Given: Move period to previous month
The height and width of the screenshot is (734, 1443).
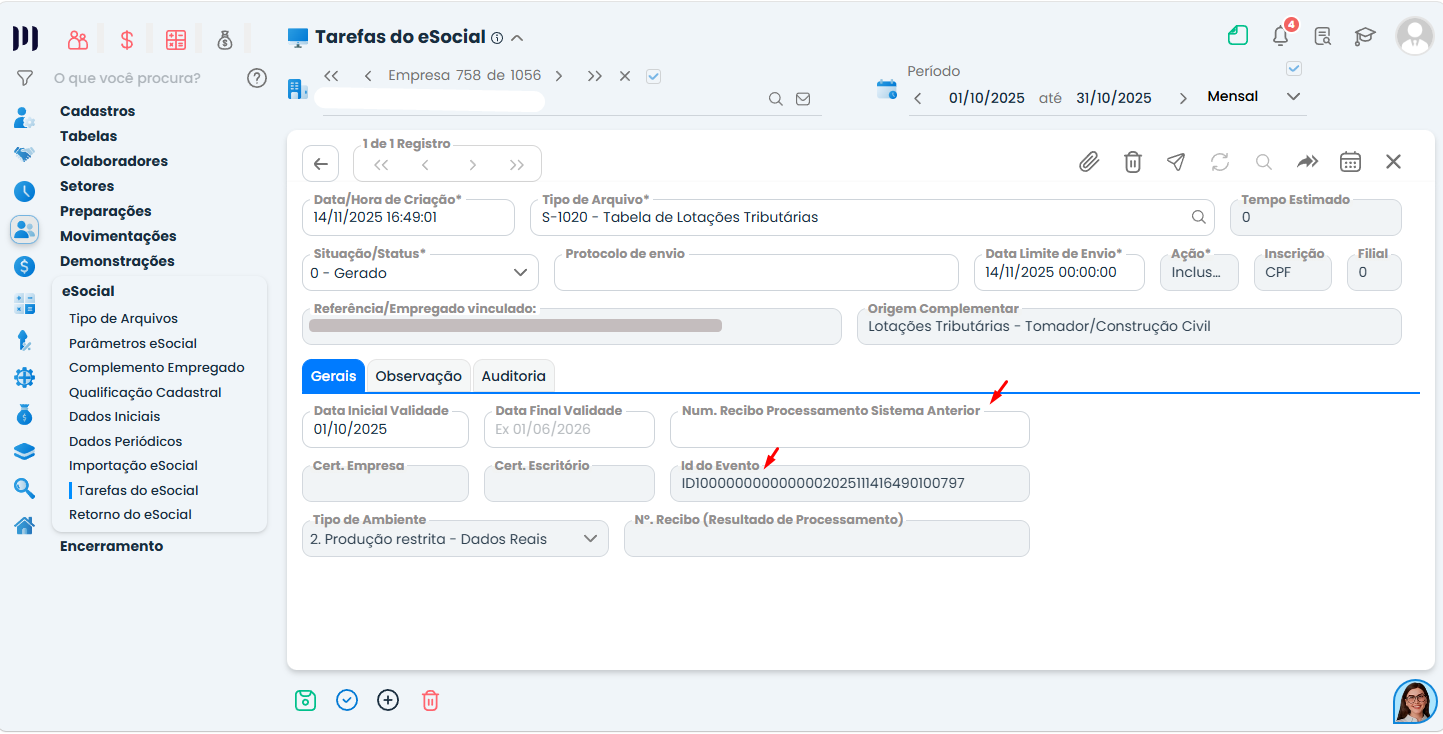Looking at the screenshot, I should point(918,98).
